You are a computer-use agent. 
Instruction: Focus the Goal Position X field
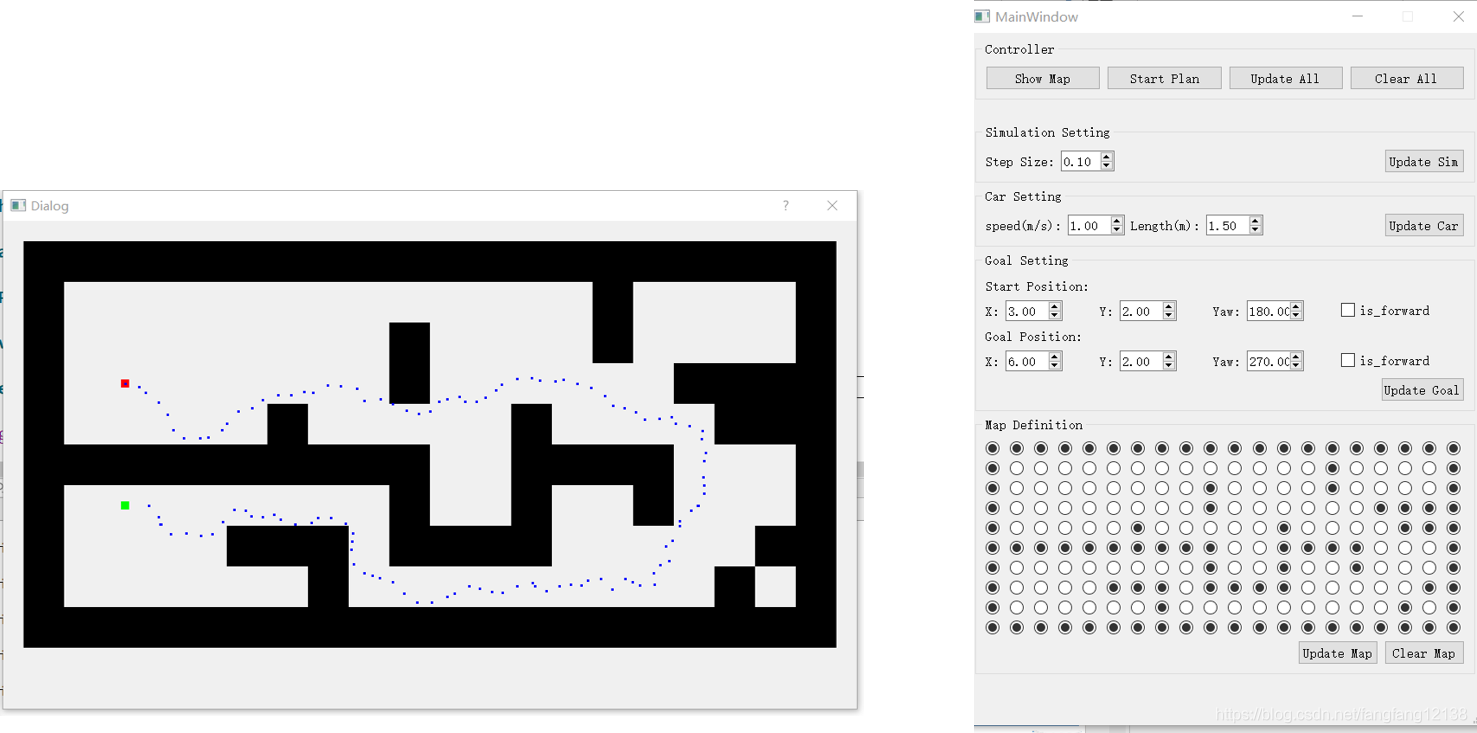1026,361
